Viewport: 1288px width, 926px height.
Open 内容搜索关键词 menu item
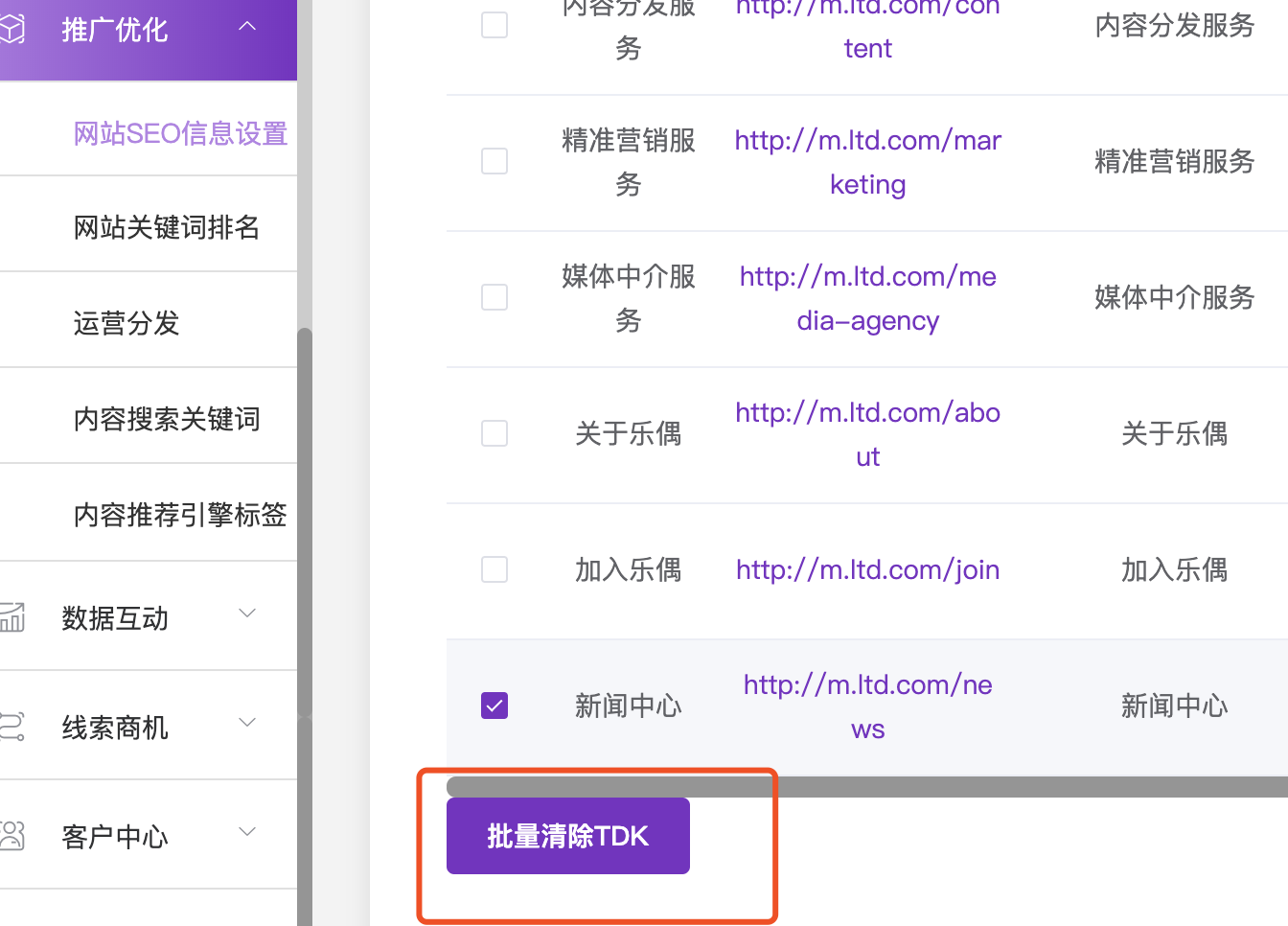tap(167, 419)
